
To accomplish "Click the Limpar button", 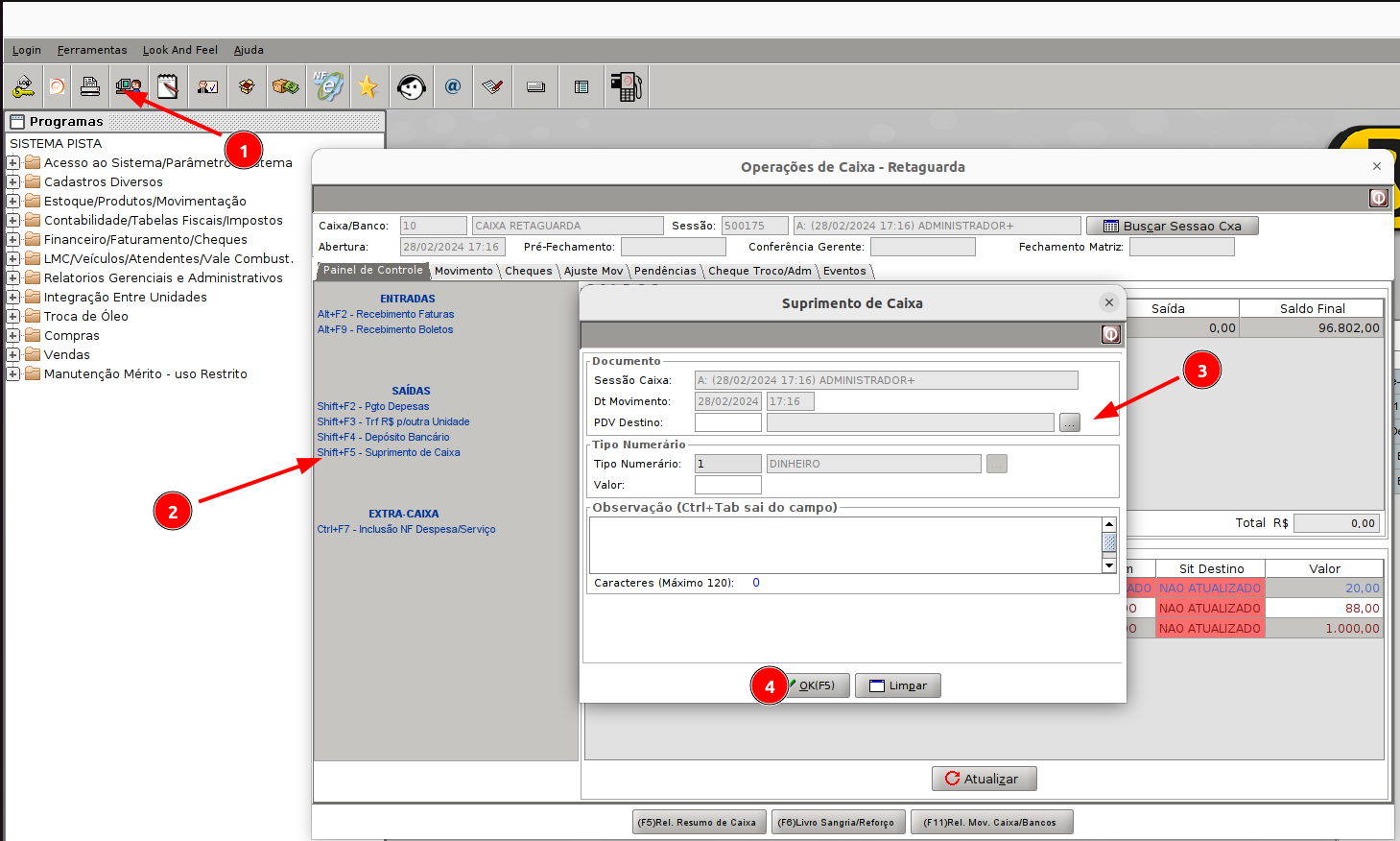I will click(898, 685).
